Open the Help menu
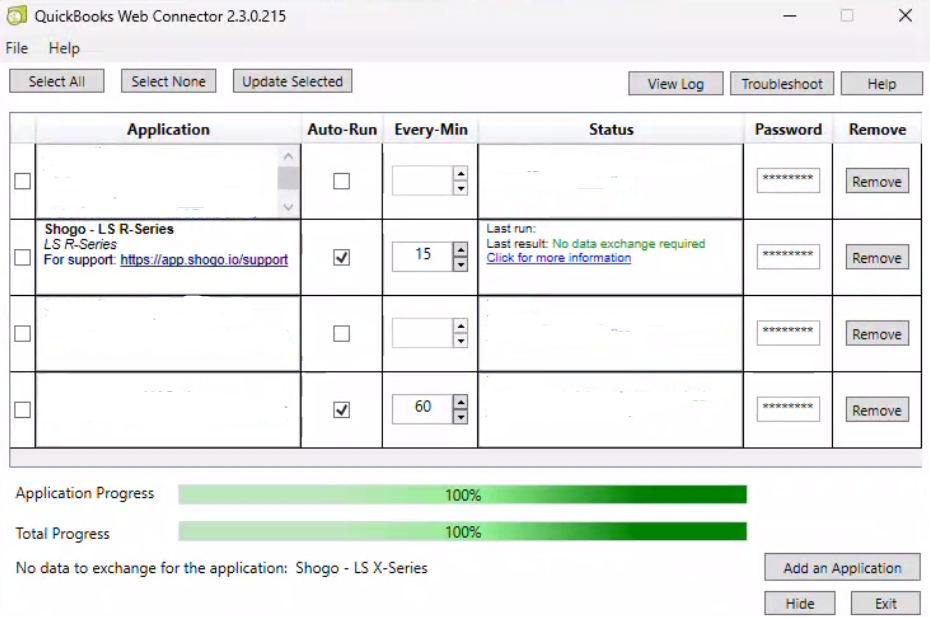930x617 pixels. click(64, 48)
